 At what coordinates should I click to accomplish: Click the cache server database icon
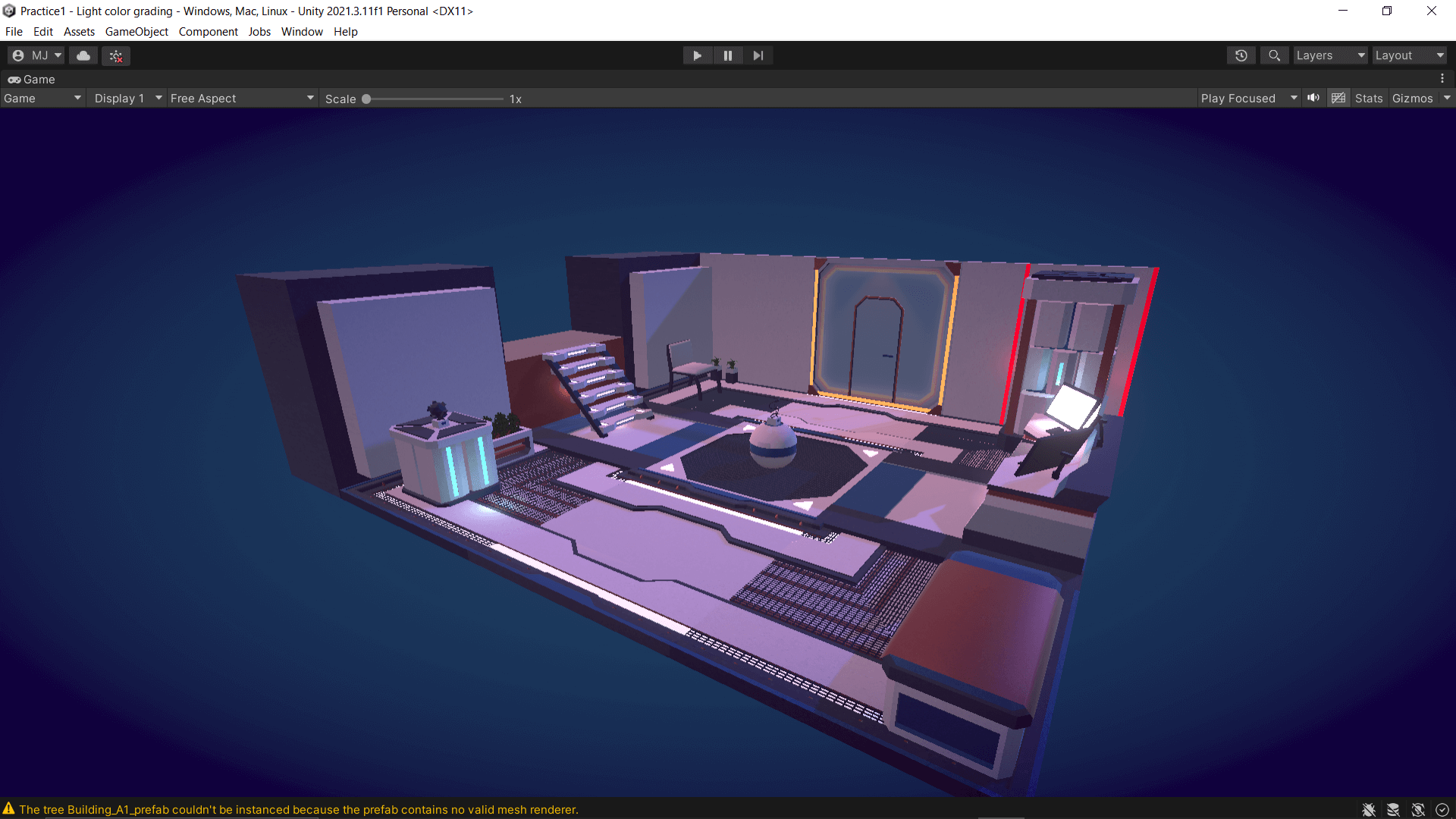pos(1393,810)
